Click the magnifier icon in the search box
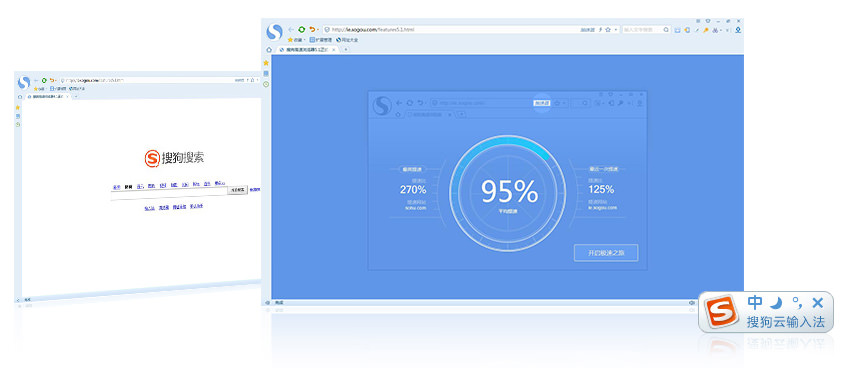 666,29
